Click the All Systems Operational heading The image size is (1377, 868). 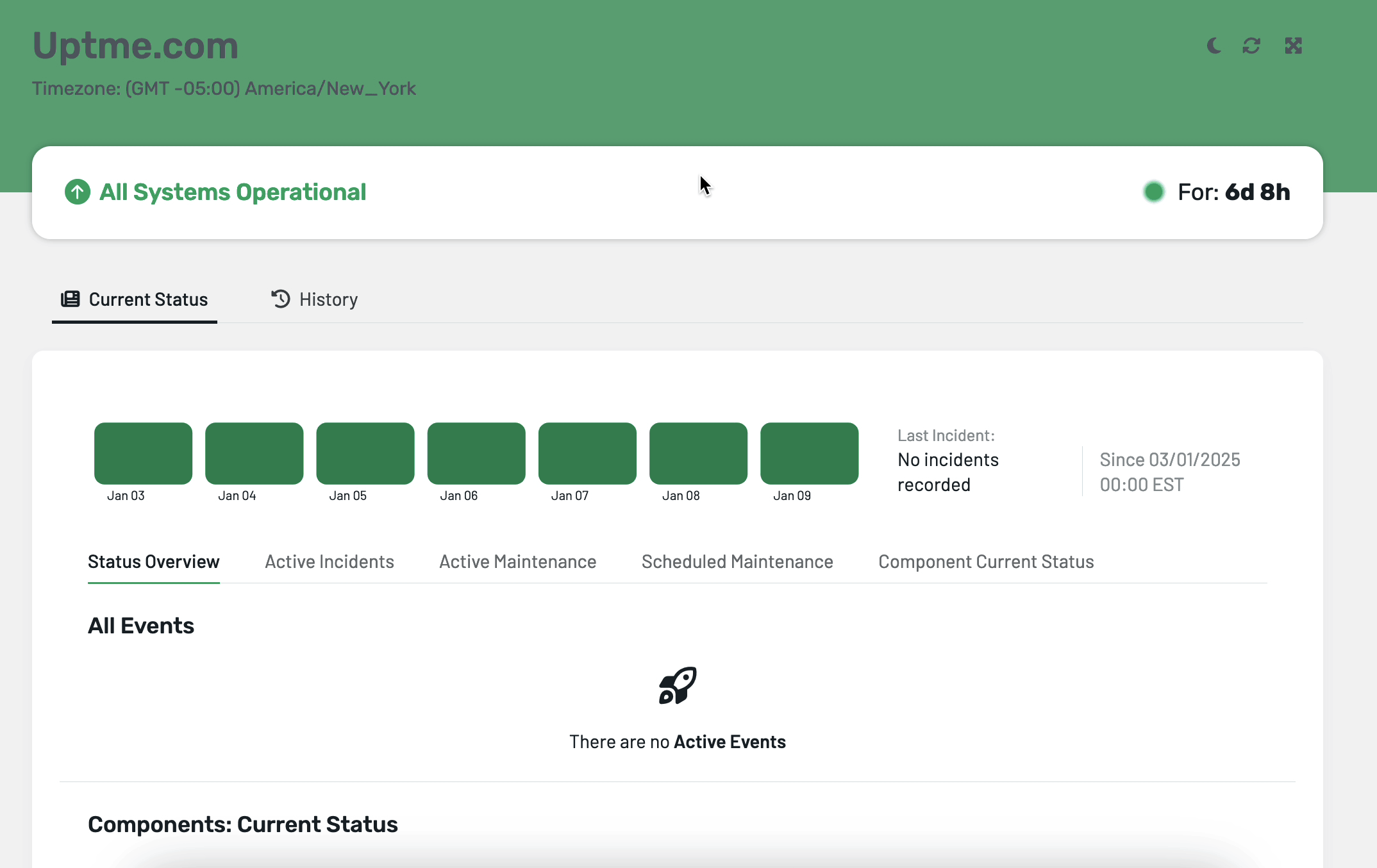(x=233, y=192)
